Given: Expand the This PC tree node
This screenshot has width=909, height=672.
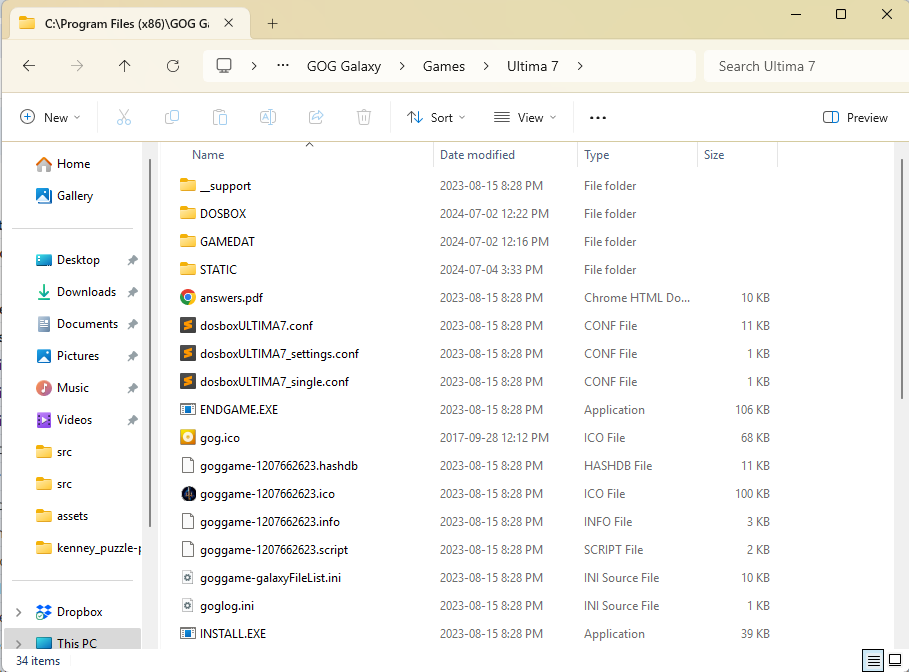Looking at the screenshot, I should [x=19, y=644].
